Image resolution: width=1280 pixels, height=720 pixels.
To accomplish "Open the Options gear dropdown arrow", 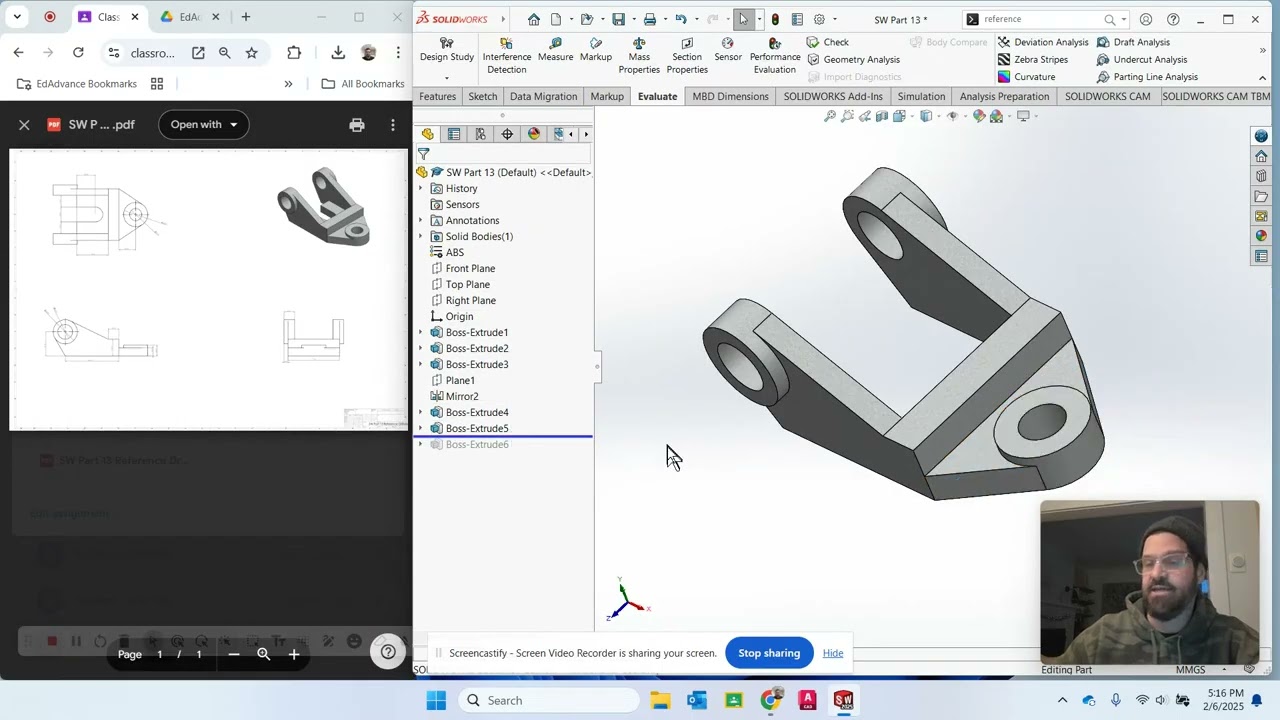I will pos(834,19).
